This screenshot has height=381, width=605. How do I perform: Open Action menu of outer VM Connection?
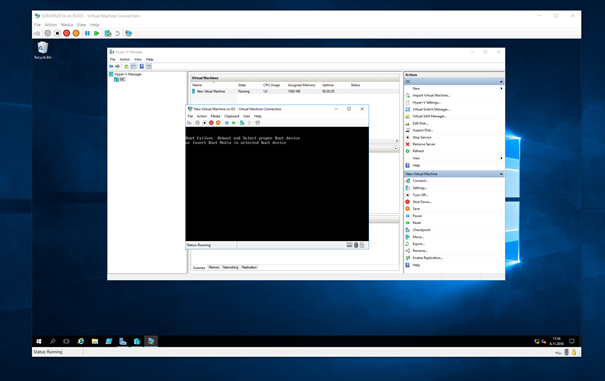(x=51, y=25)
